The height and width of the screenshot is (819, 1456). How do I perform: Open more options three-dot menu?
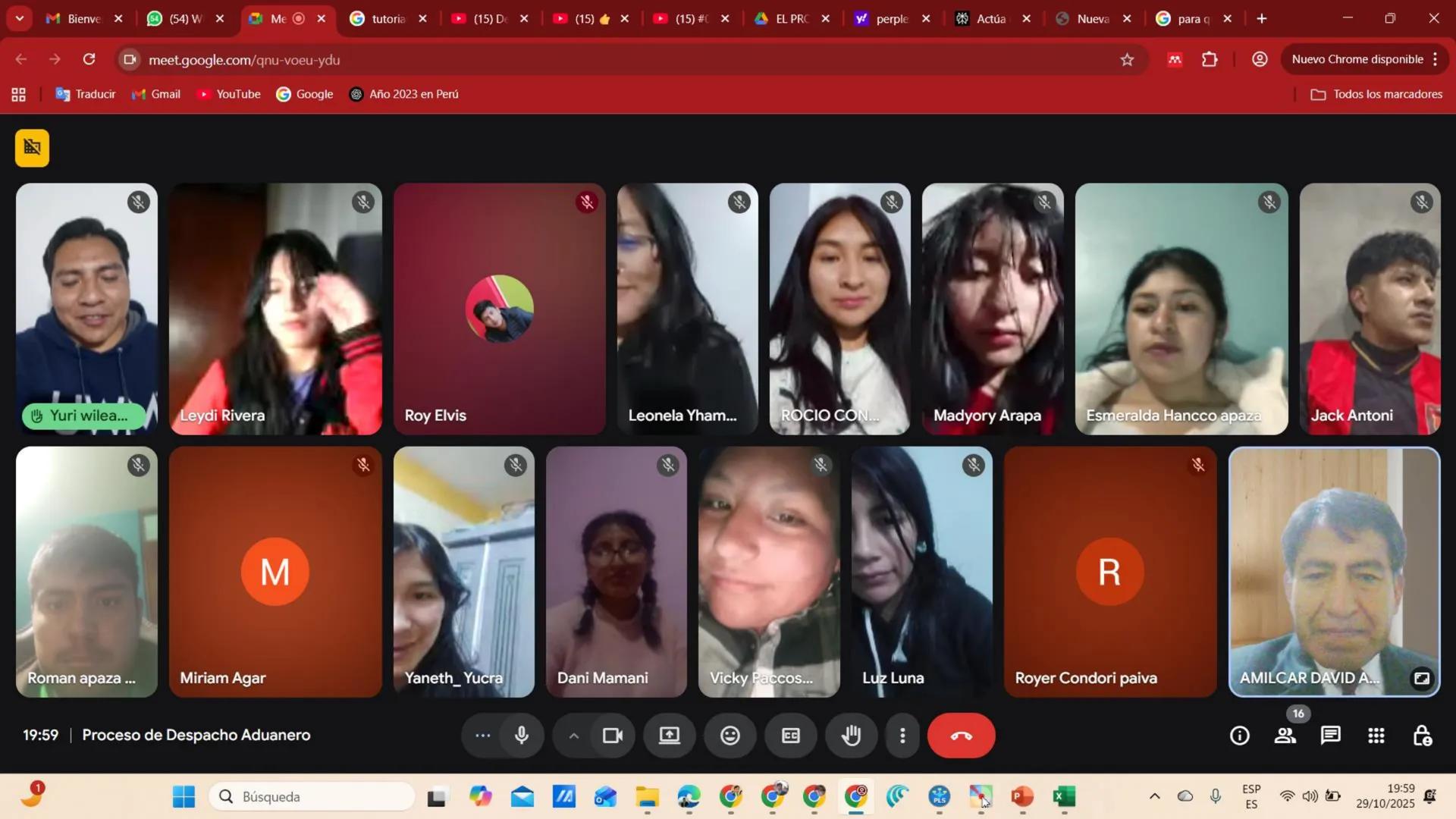(x=902, y=736)
